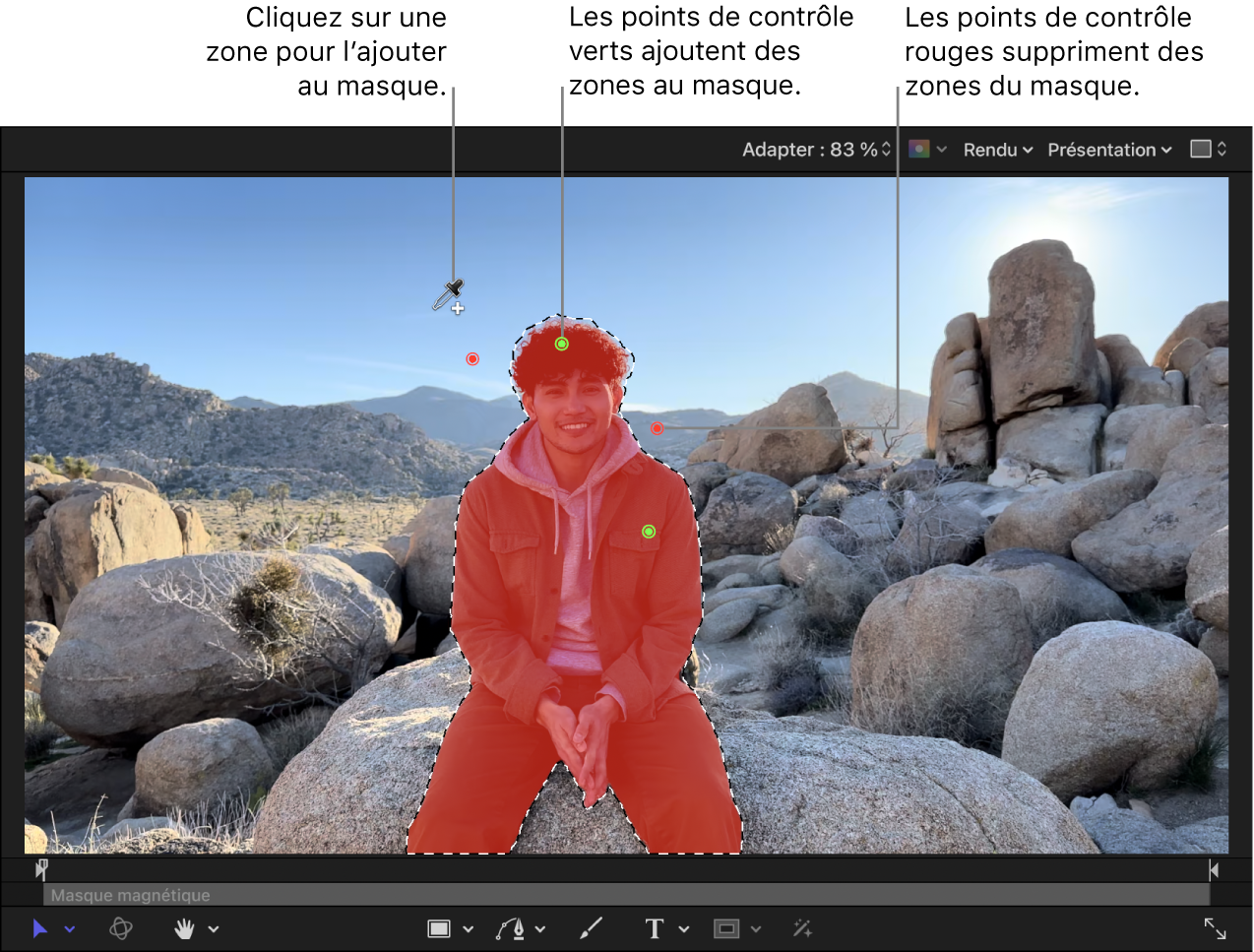This screenshot has height=952, width=1254.
Task: Toggle full-screen canvas with expand arrows
Action: tap(1215, 928)
